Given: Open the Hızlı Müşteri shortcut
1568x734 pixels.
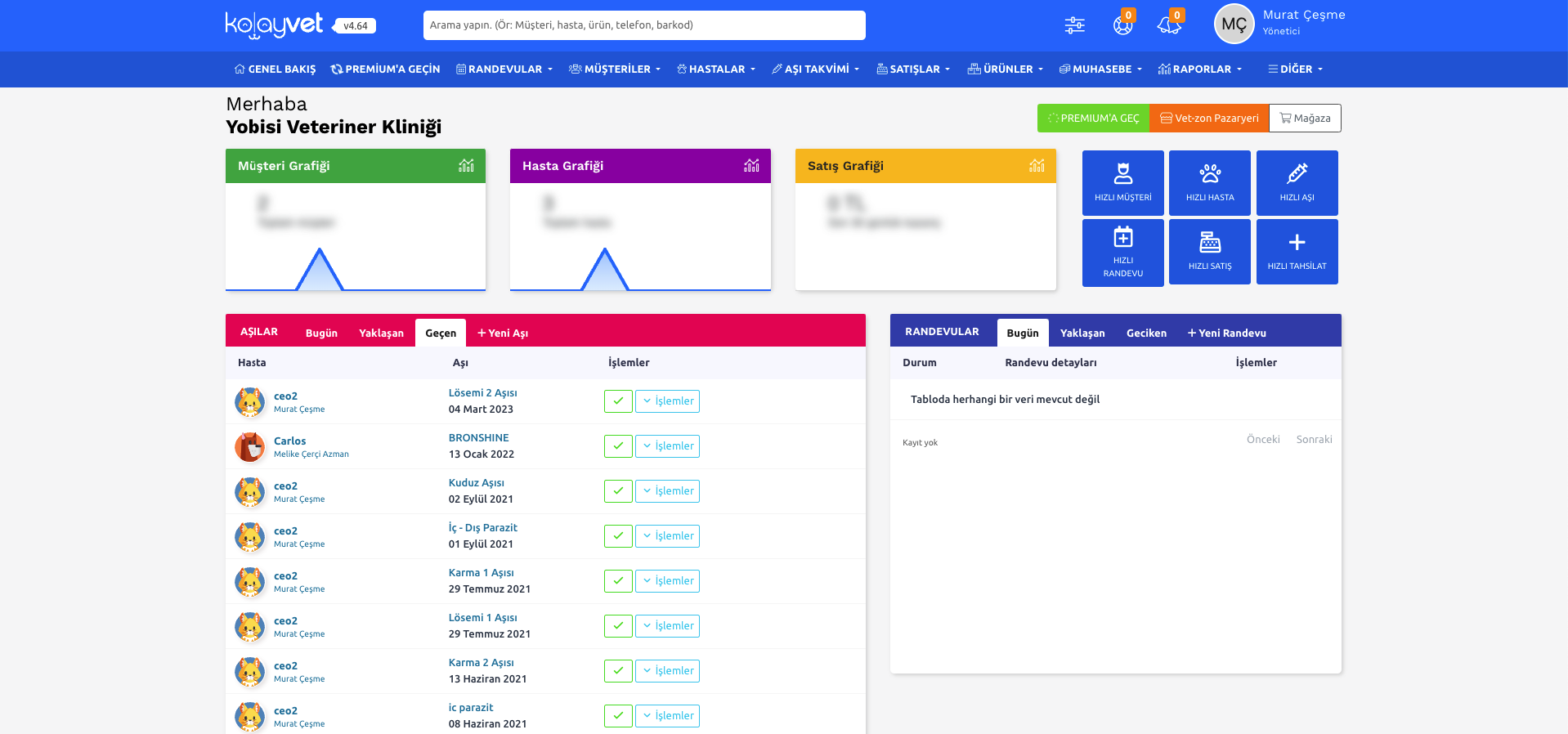Looking at the screenshot, I should coord(1123,183).
